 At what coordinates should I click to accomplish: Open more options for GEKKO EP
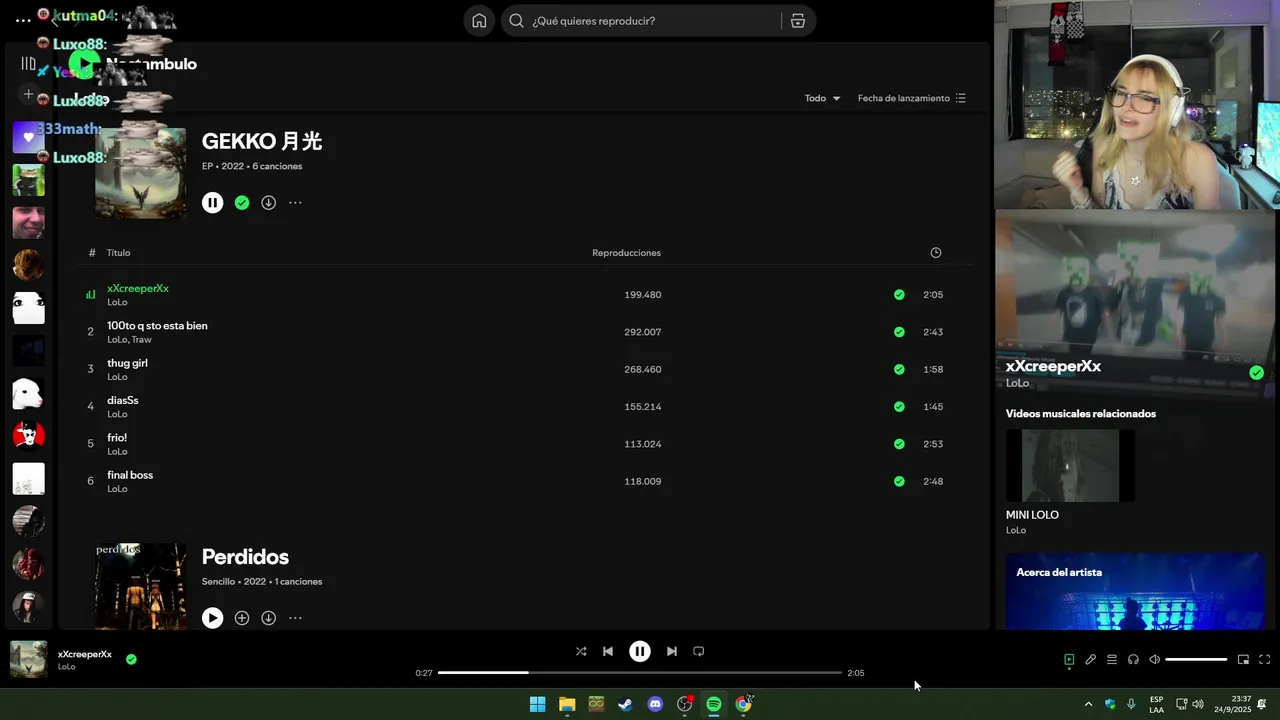click(295, 203)
